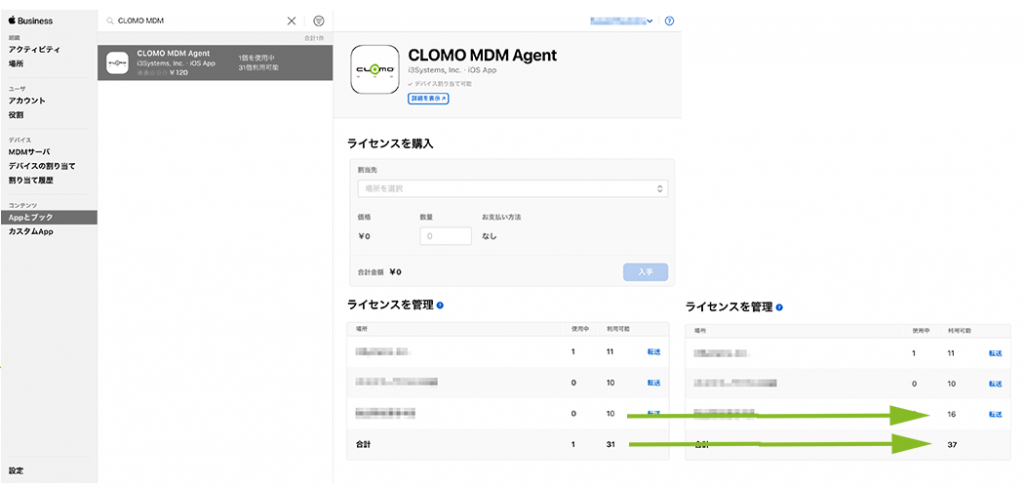Open the account name dropdown at top
Image resolution: width=1024 pixels, height=488 pixels.
pos(621,21)
